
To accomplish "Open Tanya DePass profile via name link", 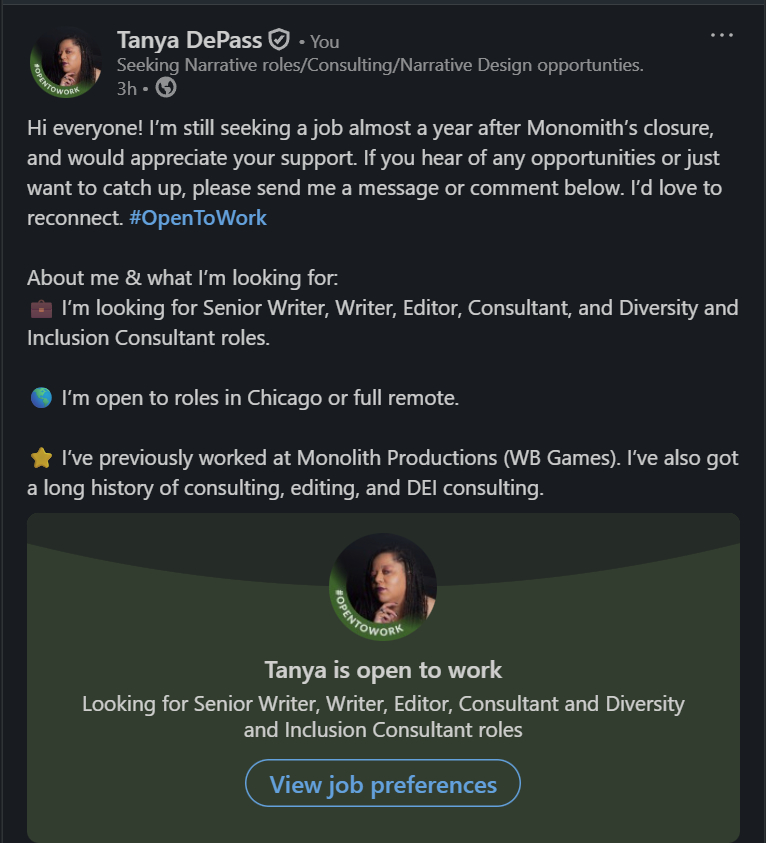I will click(x=189, y=40).
